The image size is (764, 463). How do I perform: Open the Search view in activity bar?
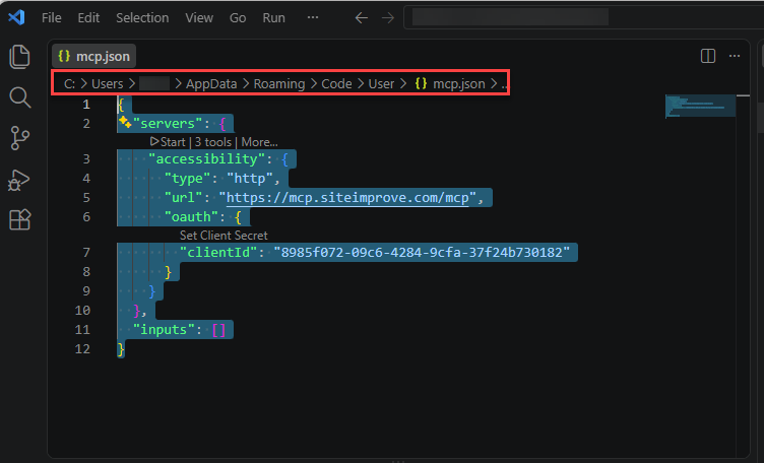pyautogui.click(x=19, y=97)
